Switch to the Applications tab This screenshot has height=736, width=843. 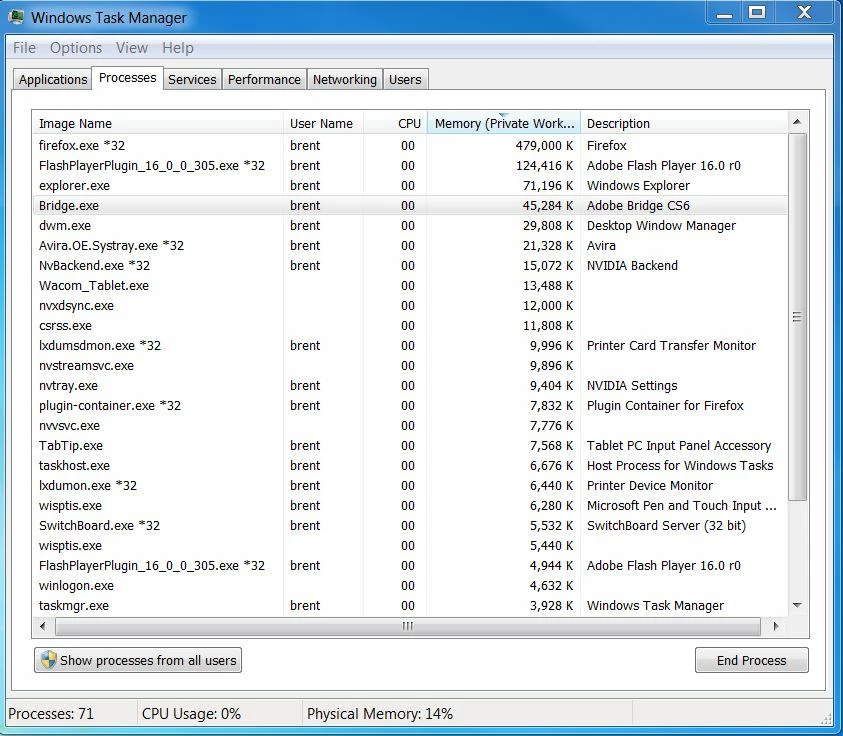pos(53,80)
